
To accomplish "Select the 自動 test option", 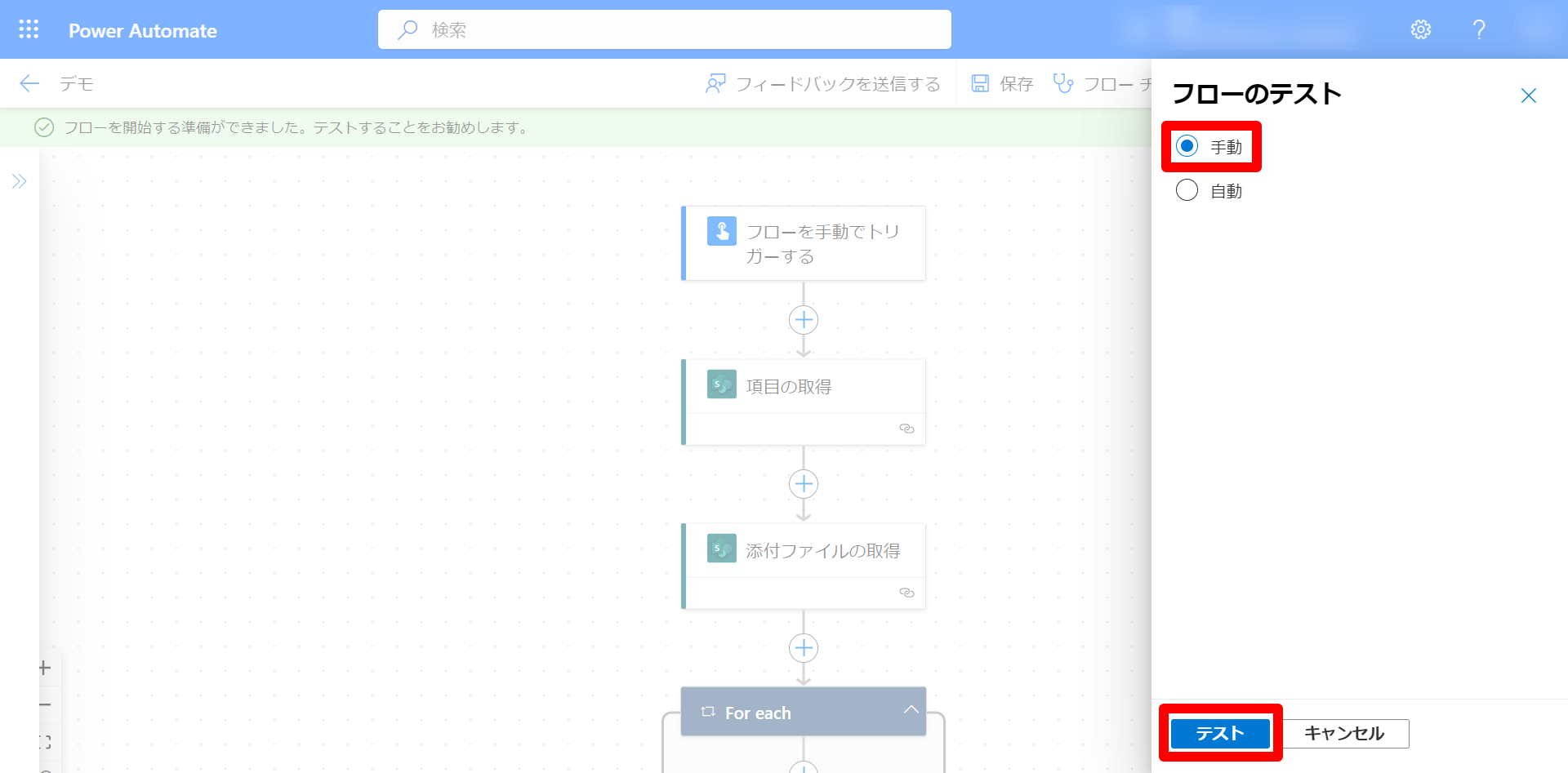I will [1187, 190].
